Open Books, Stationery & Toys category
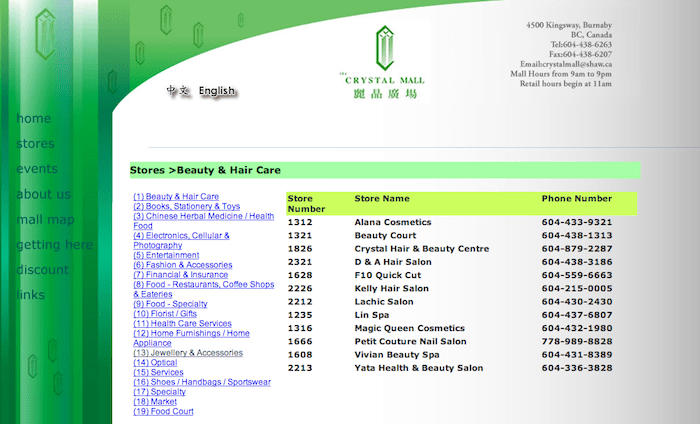 186,207
